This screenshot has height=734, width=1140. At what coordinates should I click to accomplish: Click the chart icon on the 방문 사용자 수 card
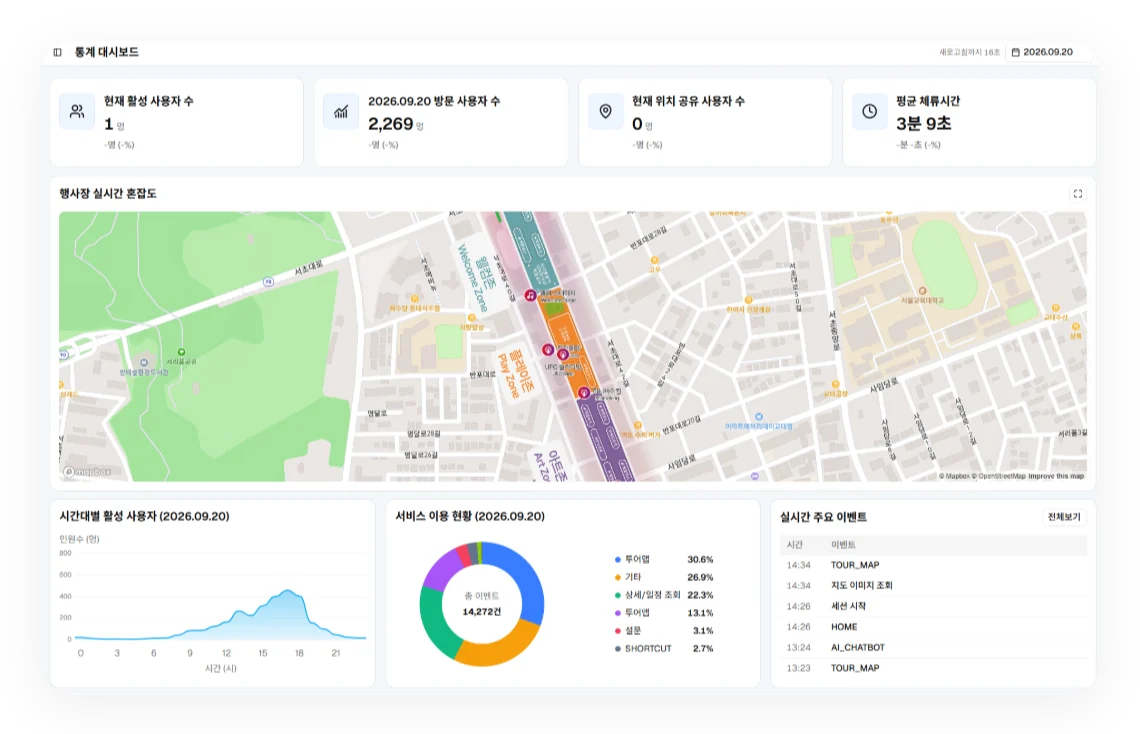tap(341, 112)
